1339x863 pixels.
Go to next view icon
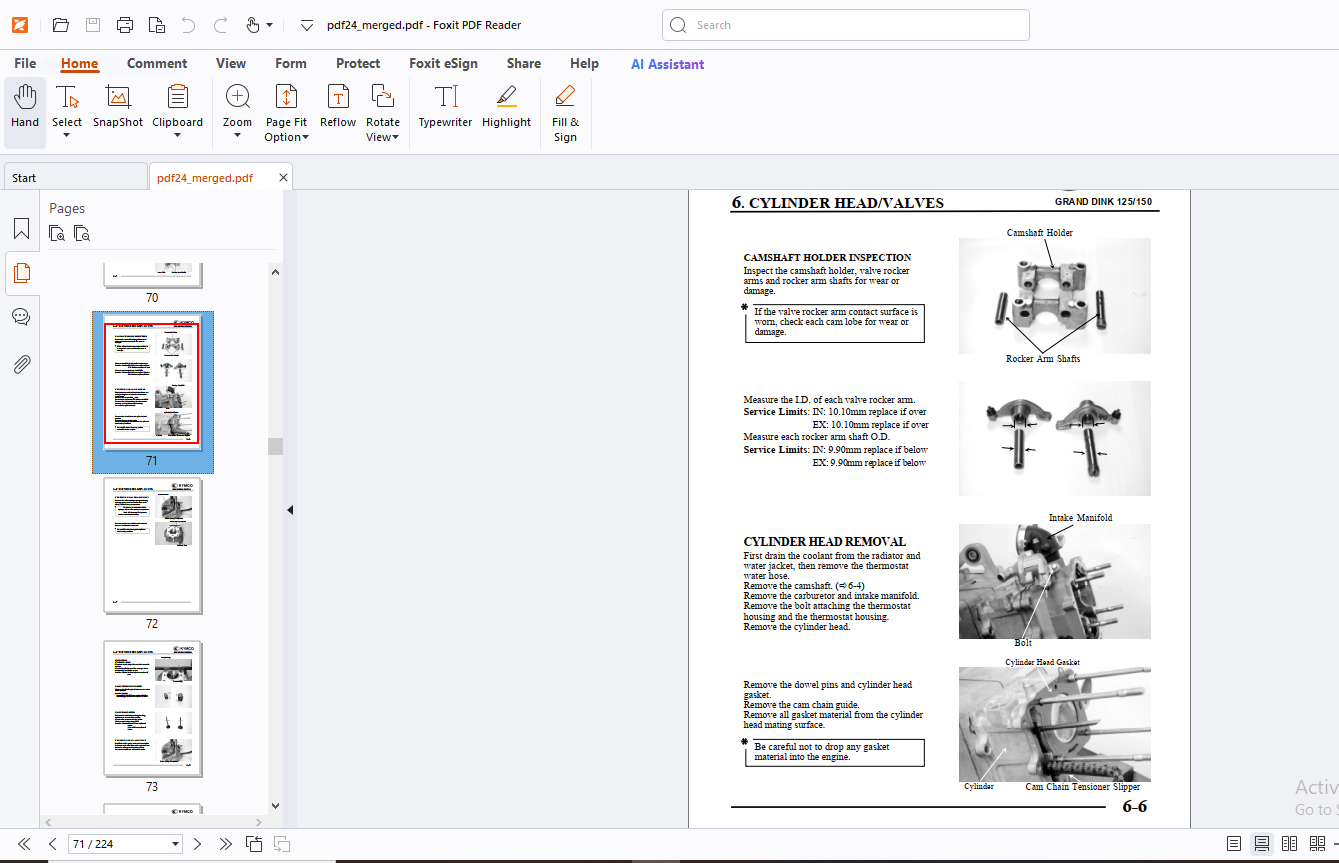282,844
